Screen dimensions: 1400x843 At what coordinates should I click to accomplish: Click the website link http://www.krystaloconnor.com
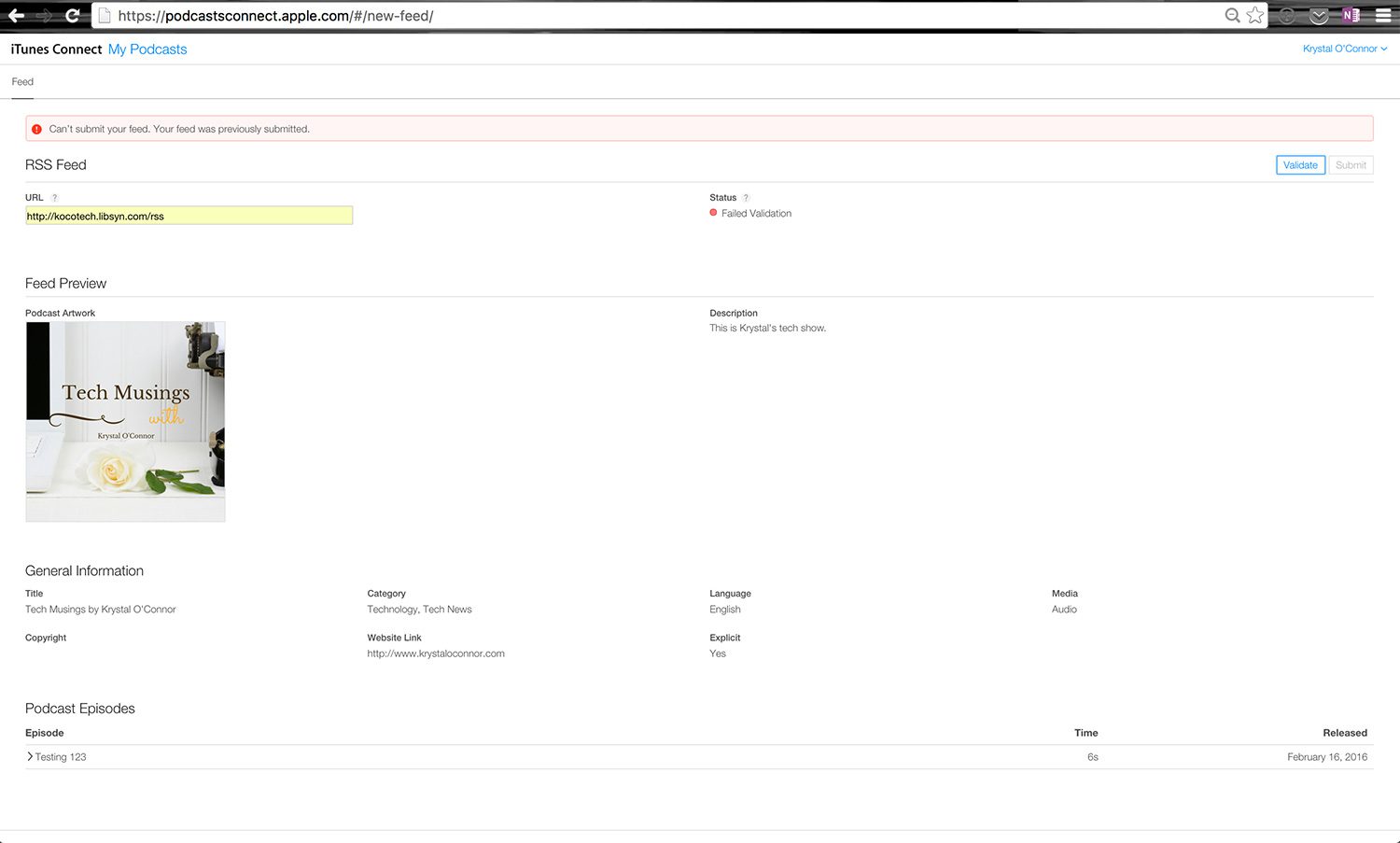tap(436, 653)
